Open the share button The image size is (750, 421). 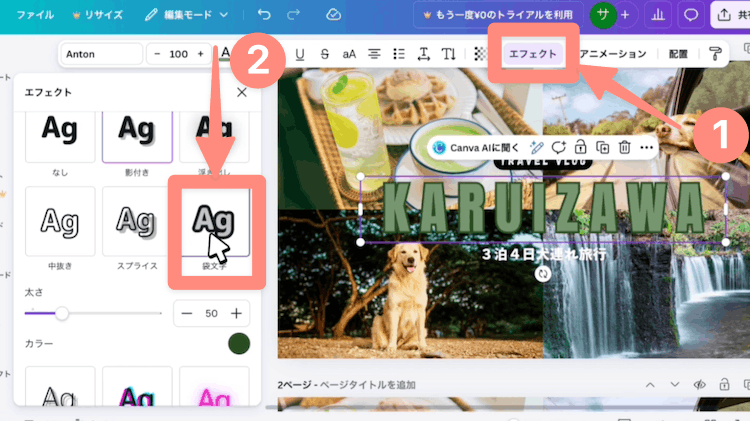point(730,15)
